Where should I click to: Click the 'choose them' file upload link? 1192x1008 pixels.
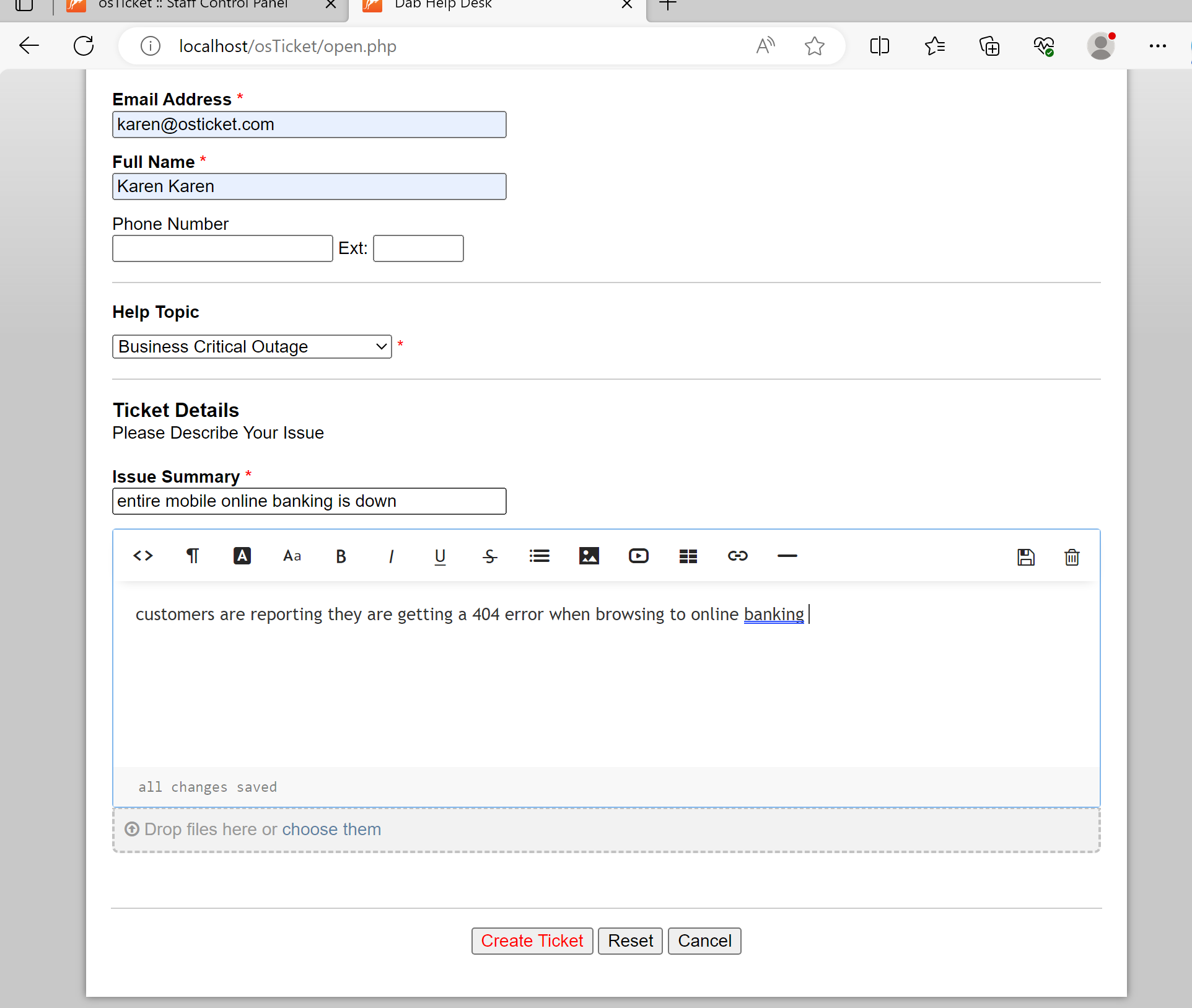click(x=331, y=829)
